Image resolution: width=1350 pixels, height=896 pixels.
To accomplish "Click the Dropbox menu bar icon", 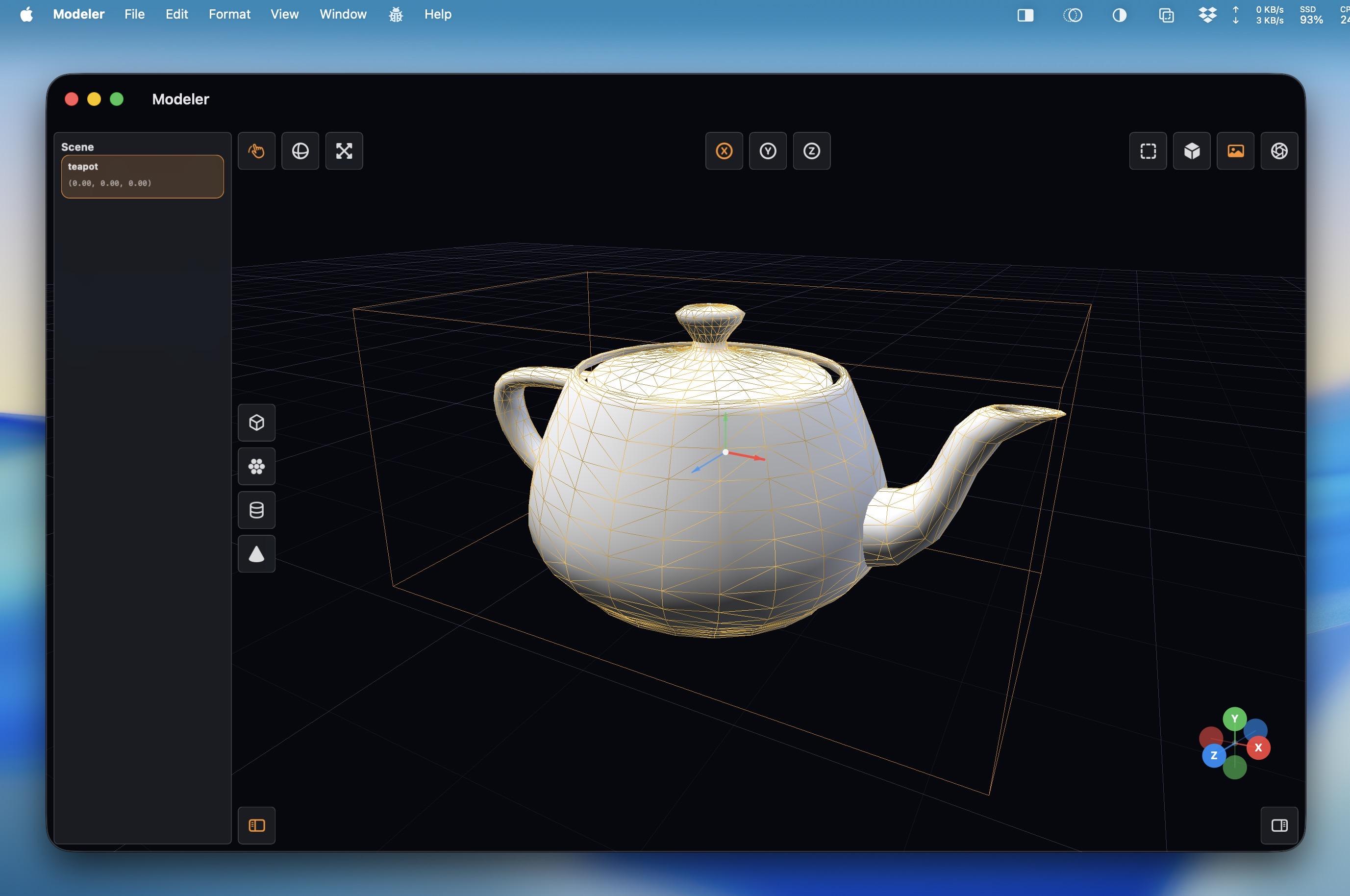I will click(1207, 15).
